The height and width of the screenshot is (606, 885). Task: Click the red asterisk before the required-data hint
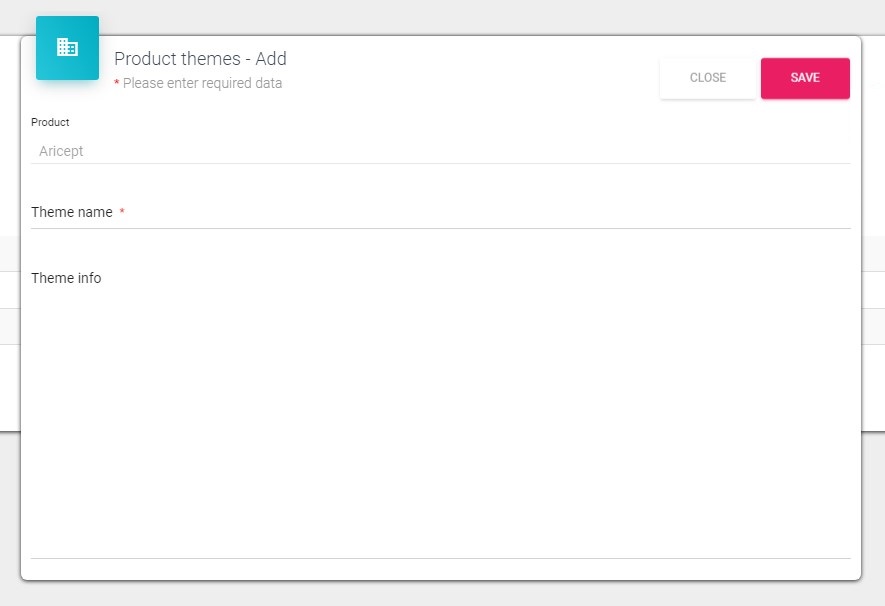click(117, 83)
